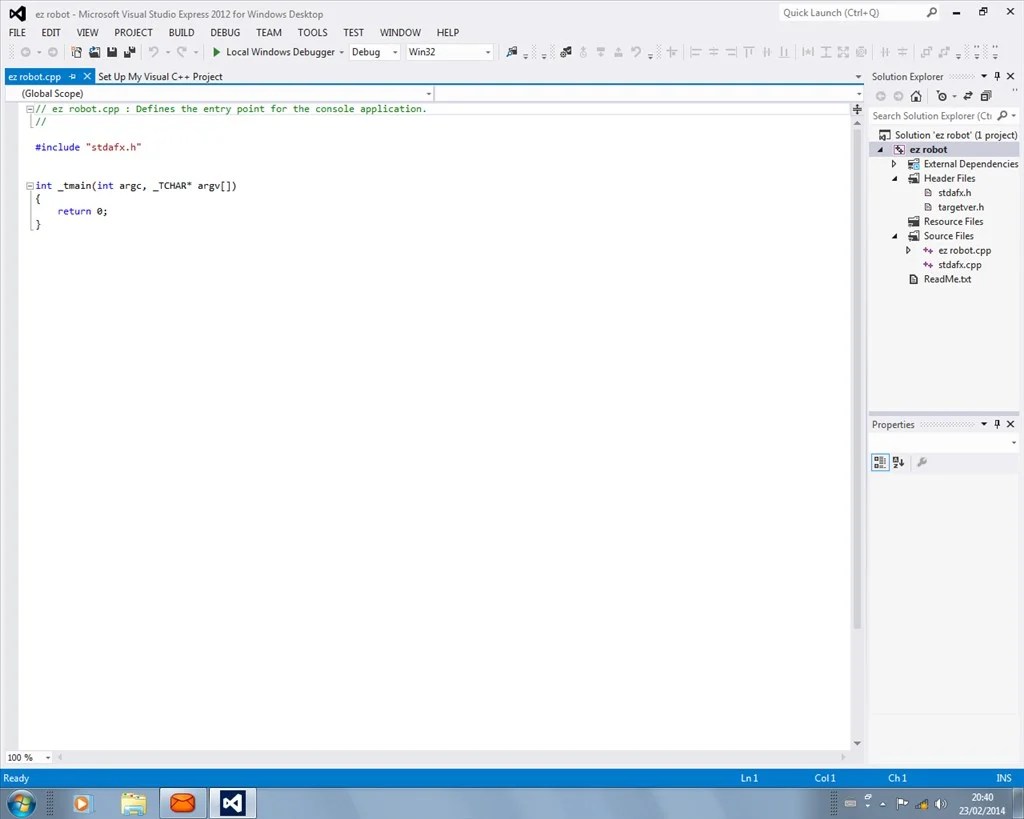Select stdafx.cpp in Source Files
Image resolution: width=1024 pixels, height=819 pixels.
point(959,265)
